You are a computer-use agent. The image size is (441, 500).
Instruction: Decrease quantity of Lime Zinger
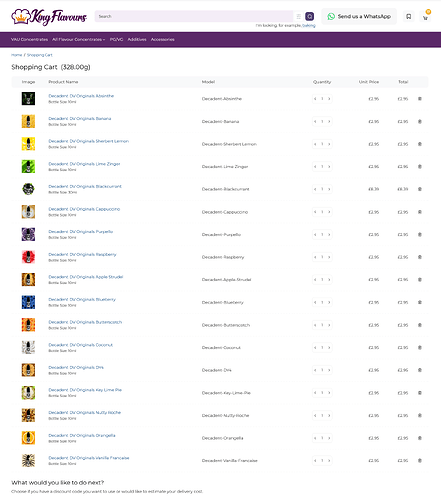coord(315,167)
